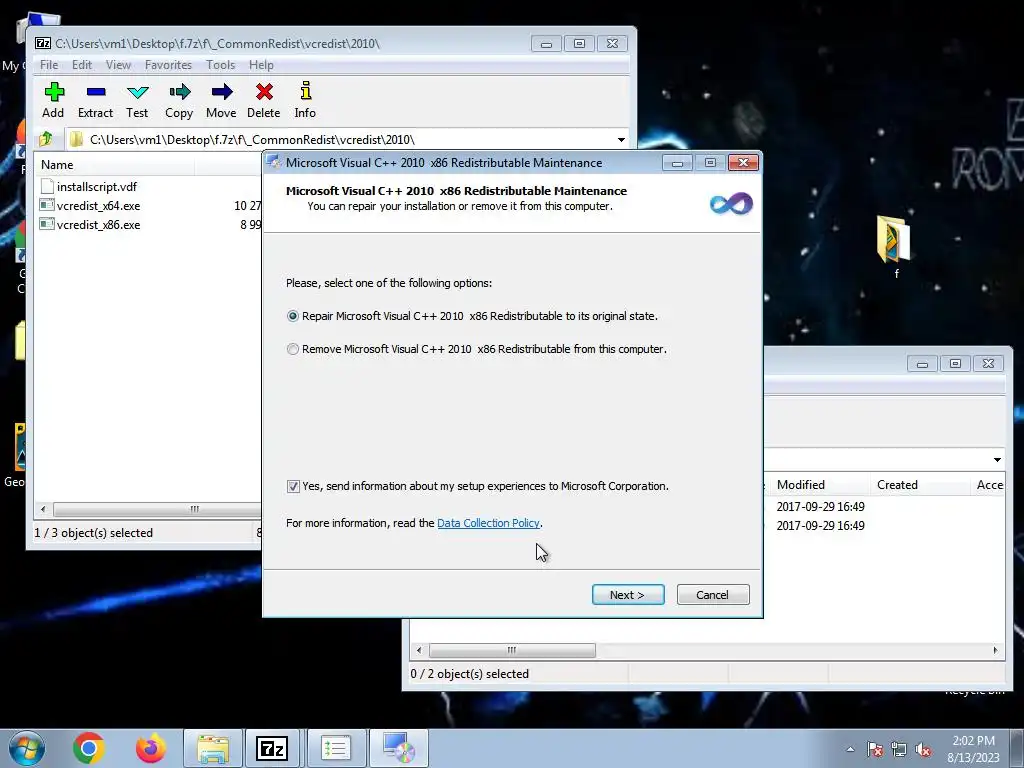Close the Visual C++ Maintenance dialog
Image resolution: width=1024 pixels, height=768 pixels.
pyautogui.click(x=743, y=163)
